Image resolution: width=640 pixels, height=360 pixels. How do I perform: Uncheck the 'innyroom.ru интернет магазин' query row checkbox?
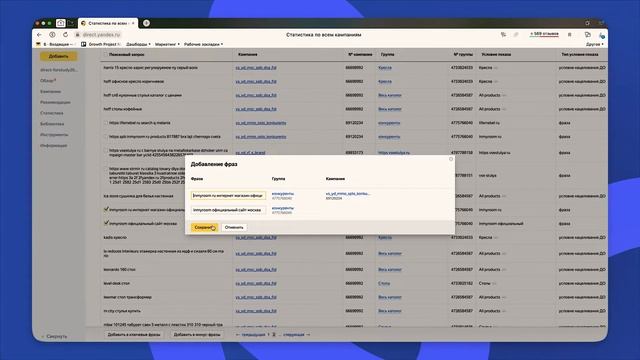tap(106, 209)
